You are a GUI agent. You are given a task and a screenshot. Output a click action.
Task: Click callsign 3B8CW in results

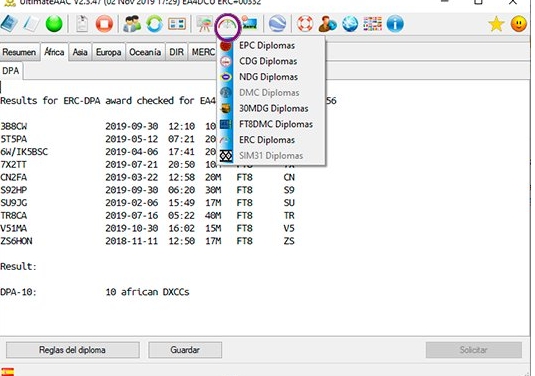14,127
